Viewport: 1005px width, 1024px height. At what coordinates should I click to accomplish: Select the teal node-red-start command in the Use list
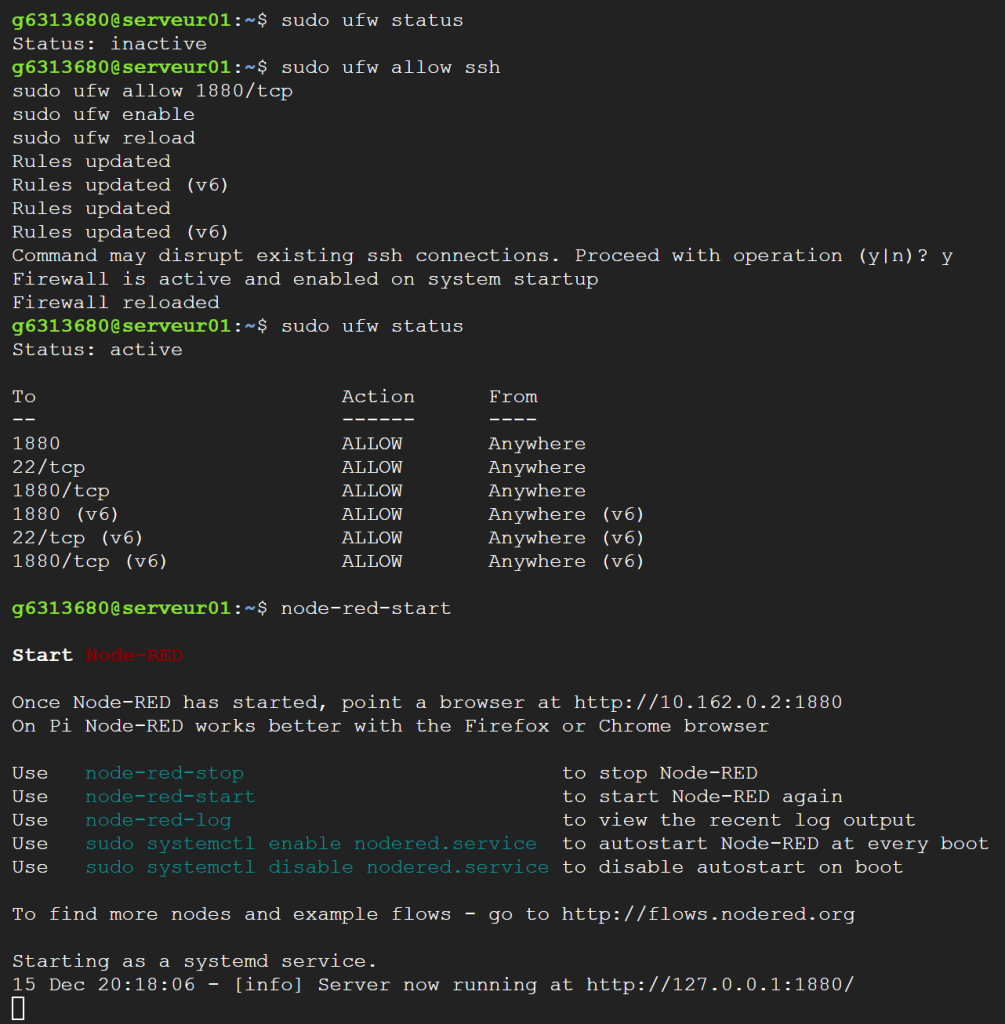[170, 797]
